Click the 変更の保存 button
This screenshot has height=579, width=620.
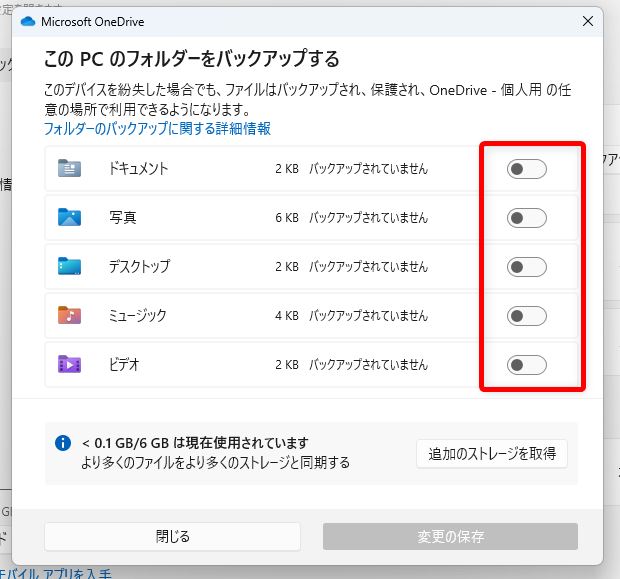(x=450, y=536)
